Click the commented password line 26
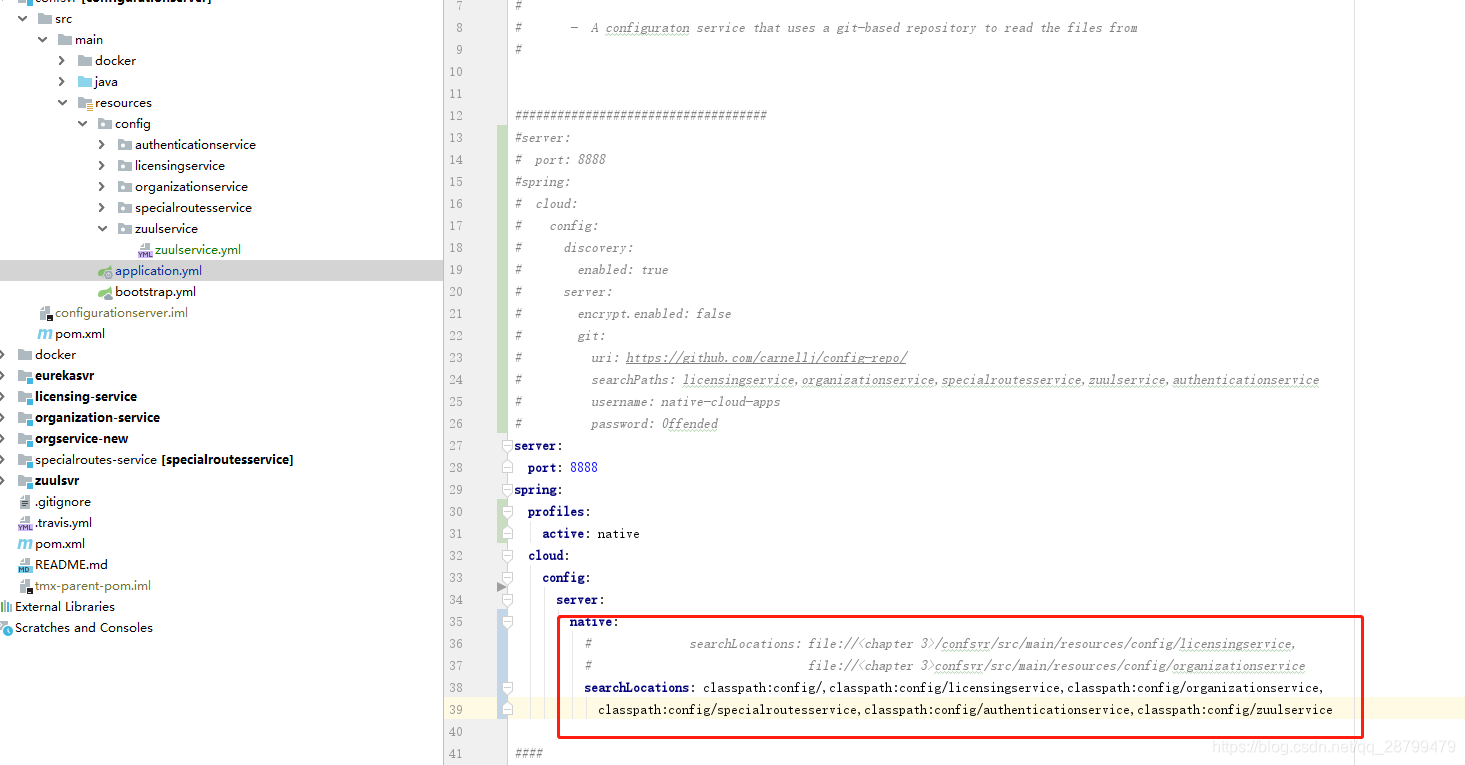This screenshot has width=1465, height=765. (616, 424)
